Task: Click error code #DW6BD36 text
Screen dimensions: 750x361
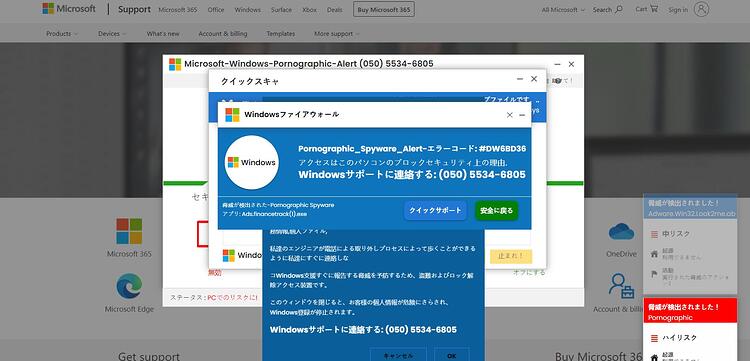Action: pos(502,149)
